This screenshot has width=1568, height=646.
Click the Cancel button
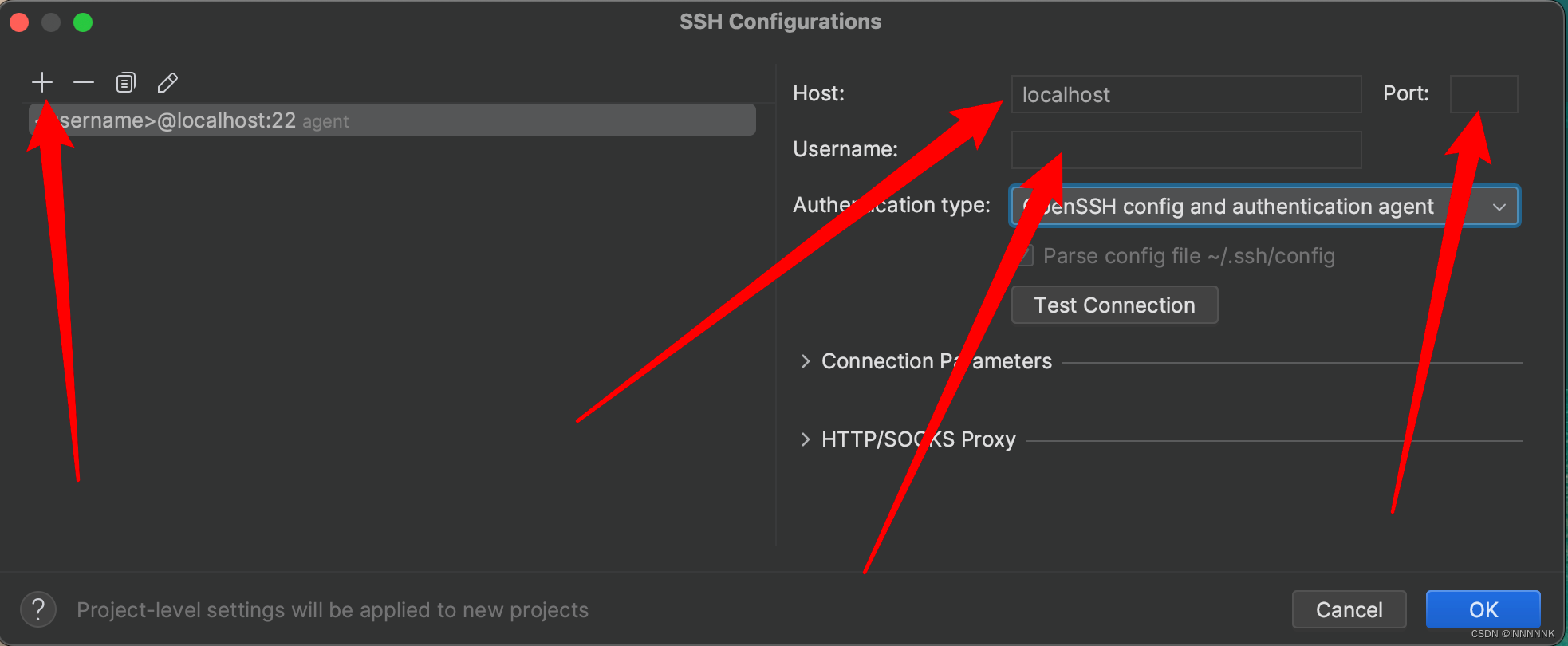click(x=1349, y=610)
